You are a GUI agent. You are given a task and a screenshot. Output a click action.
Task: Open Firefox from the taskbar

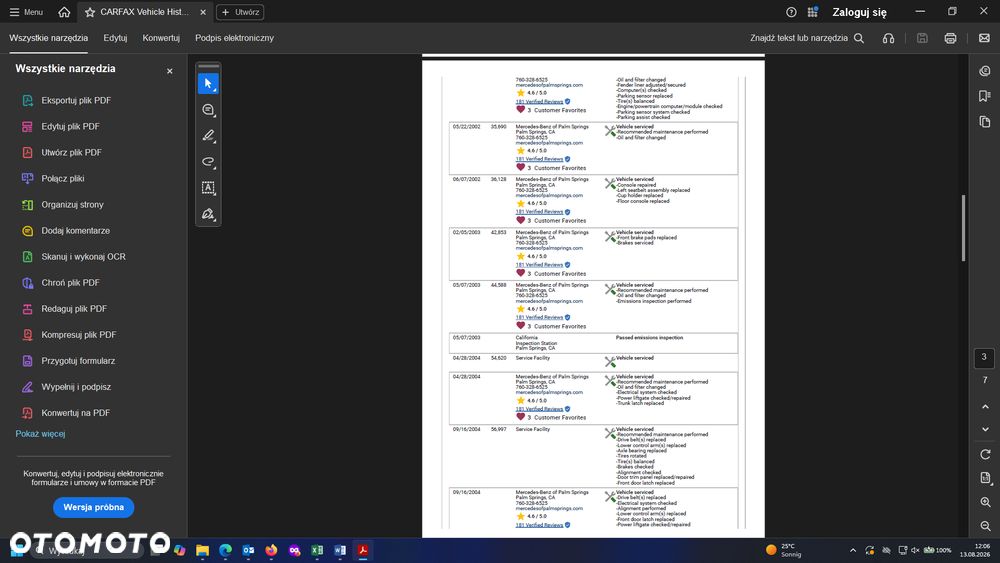point(271,550)
